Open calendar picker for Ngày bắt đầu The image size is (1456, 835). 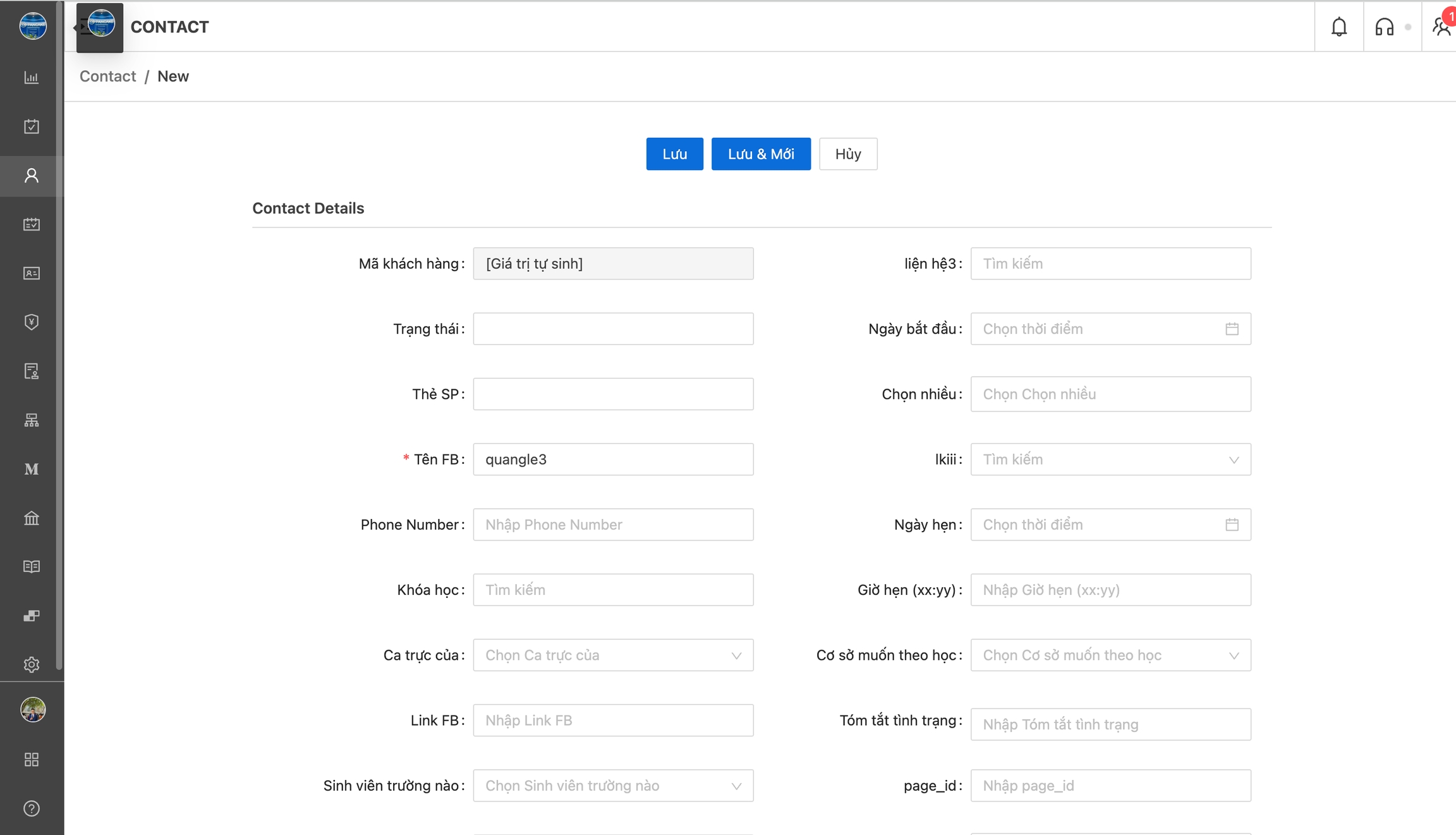(1232, 329)
